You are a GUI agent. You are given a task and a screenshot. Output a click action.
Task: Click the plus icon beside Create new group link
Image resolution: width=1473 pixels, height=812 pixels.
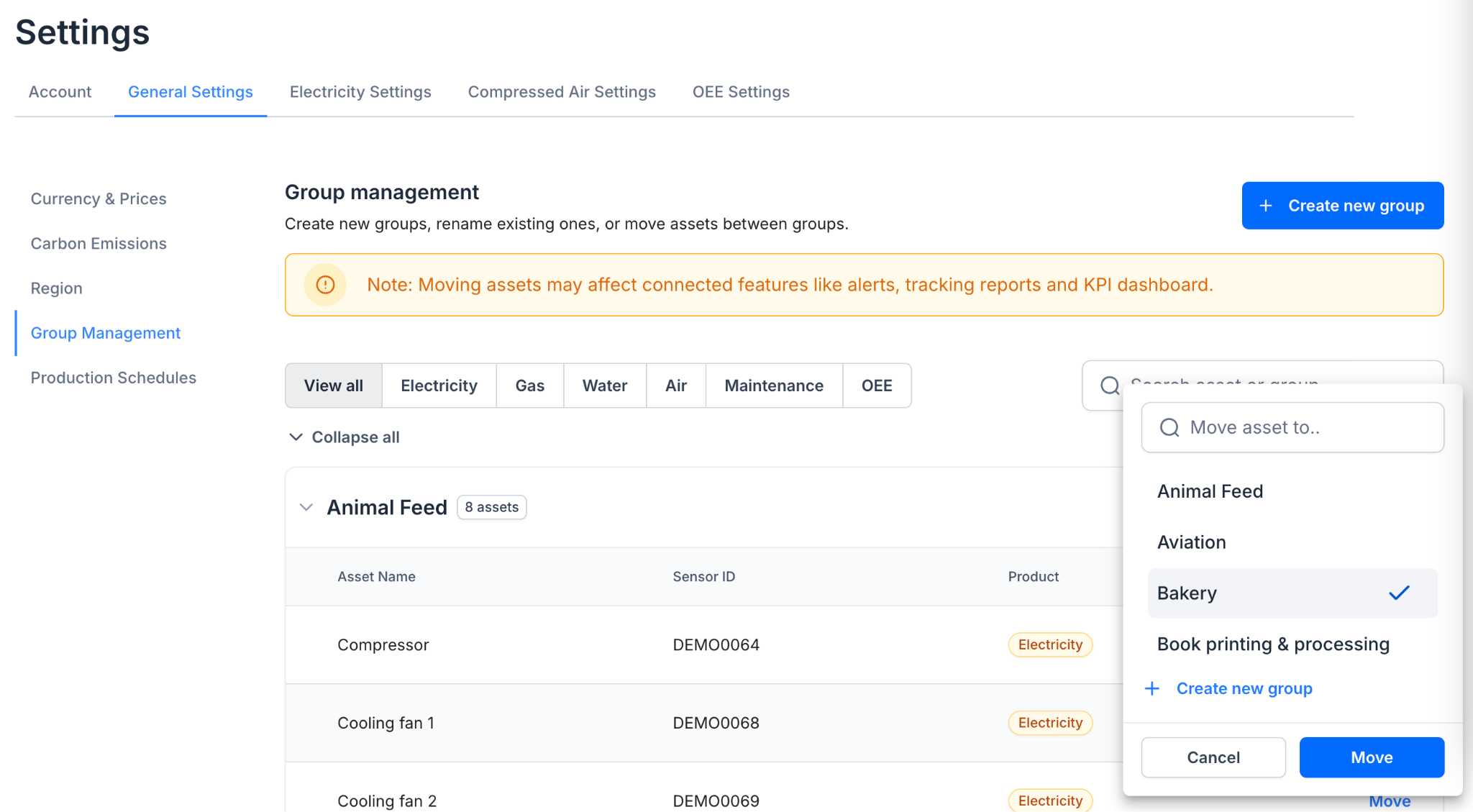click(1152, 688)
